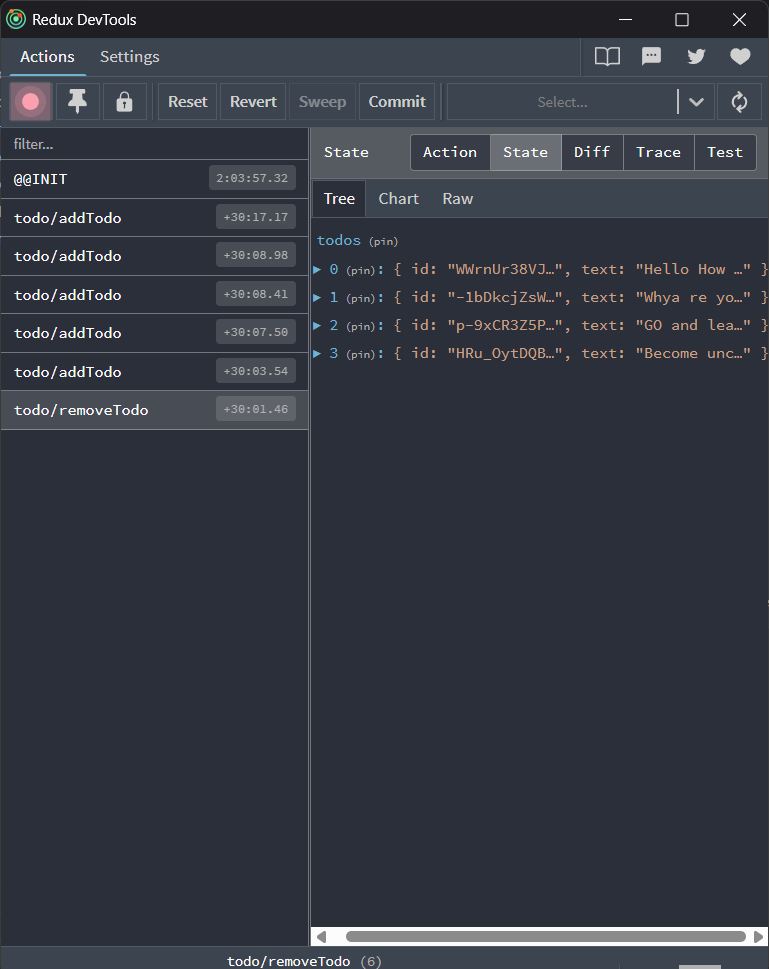
Task: Click the horizontal scrollbar right arrow
Action: pyautogui.click(x=758, y=937)
